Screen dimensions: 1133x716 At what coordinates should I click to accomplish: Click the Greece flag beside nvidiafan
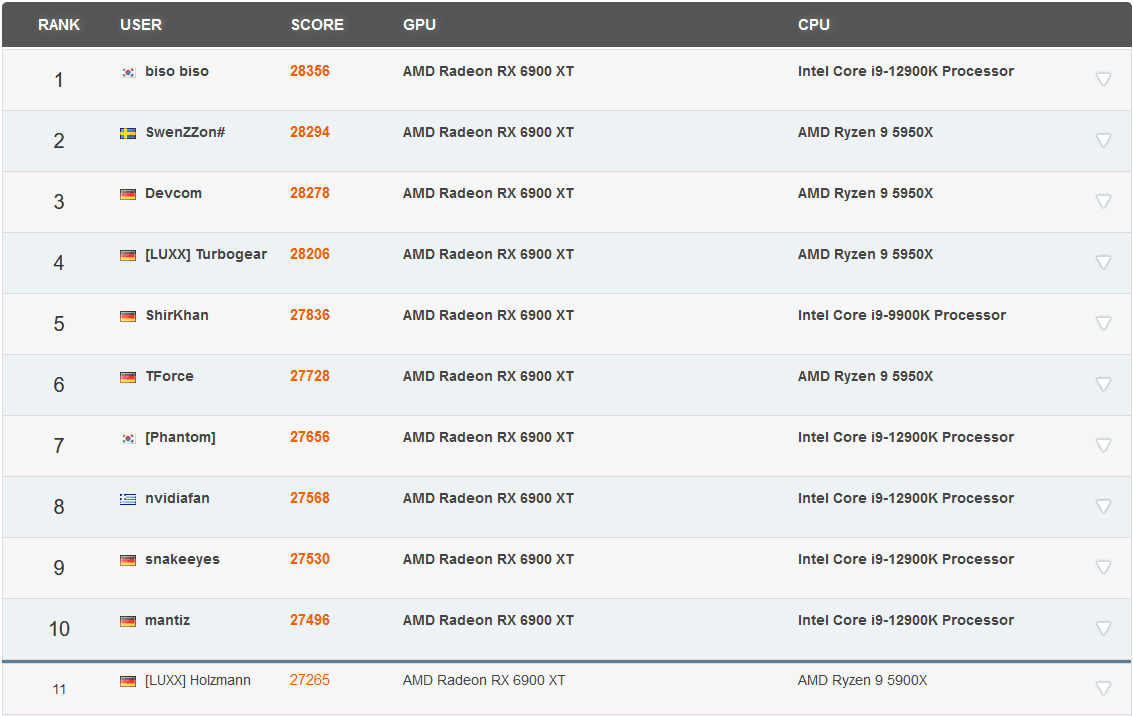pos(128,499)
